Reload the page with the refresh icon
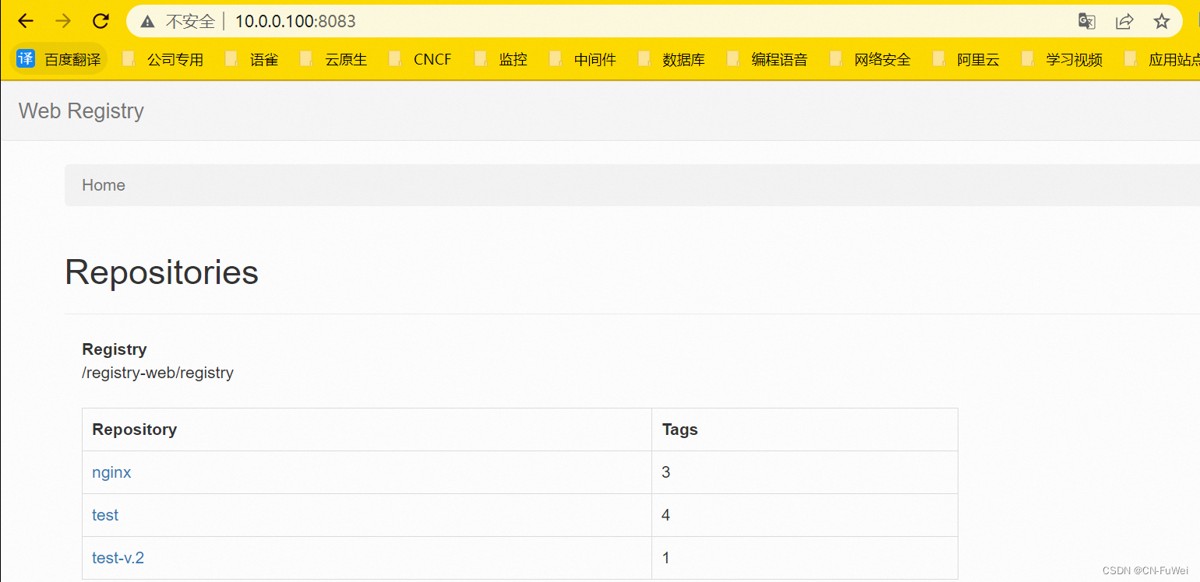The height and width of the screenshot is (582, 1200). 100,21
